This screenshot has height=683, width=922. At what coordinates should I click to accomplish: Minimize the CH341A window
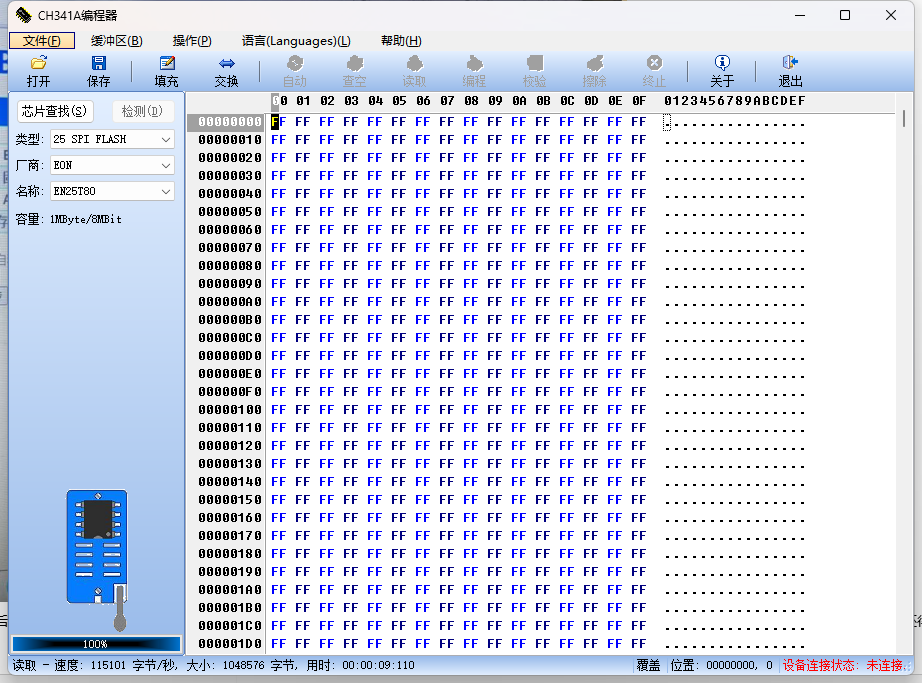pyautogui.click(x=800, y=15)
